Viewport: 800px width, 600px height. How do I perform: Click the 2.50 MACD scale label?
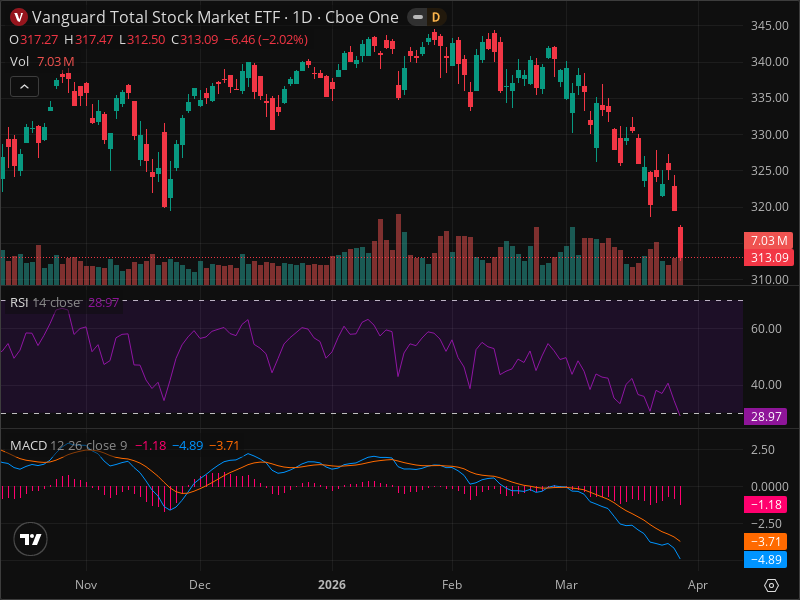763,450
